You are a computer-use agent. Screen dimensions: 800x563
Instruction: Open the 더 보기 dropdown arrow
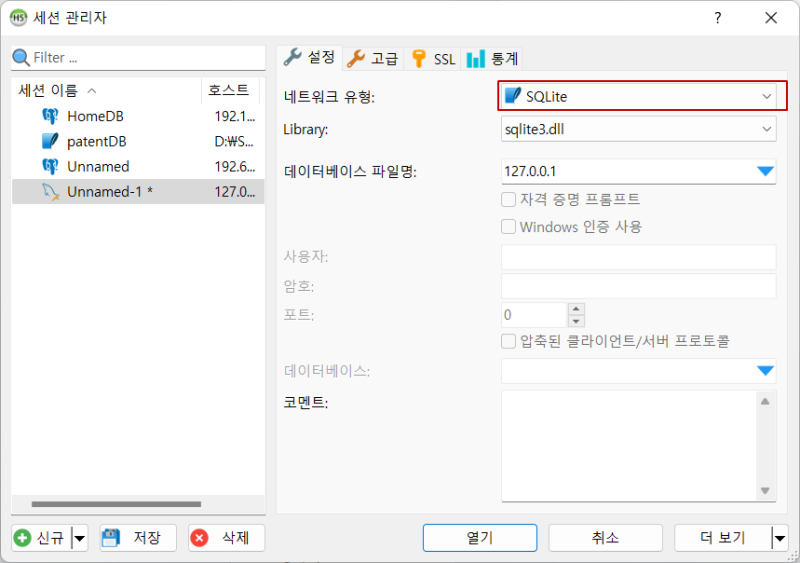coord(780,537)
